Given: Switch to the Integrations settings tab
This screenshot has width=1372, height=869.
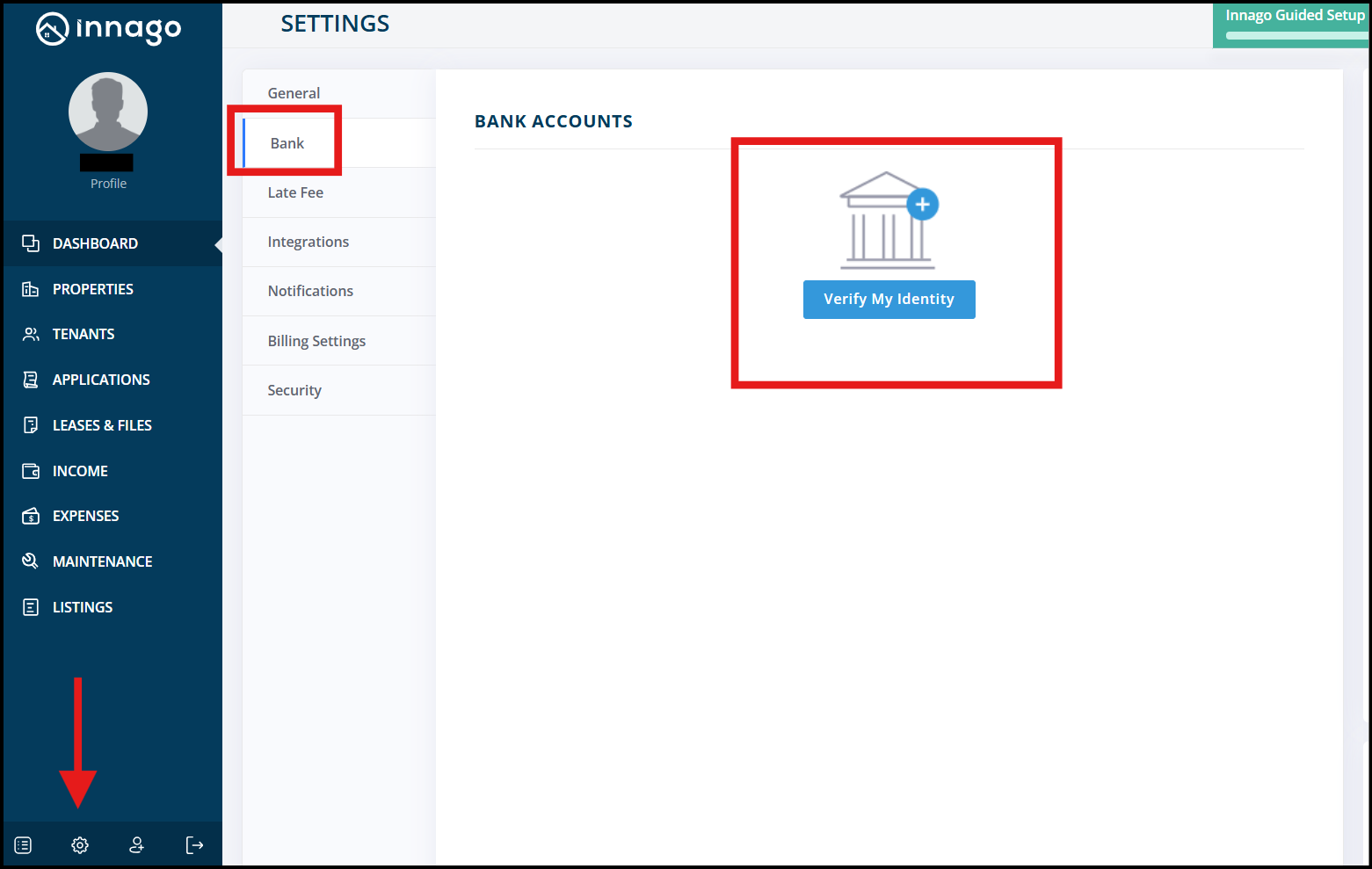Looking at the screenshot, I should point(308,242).
